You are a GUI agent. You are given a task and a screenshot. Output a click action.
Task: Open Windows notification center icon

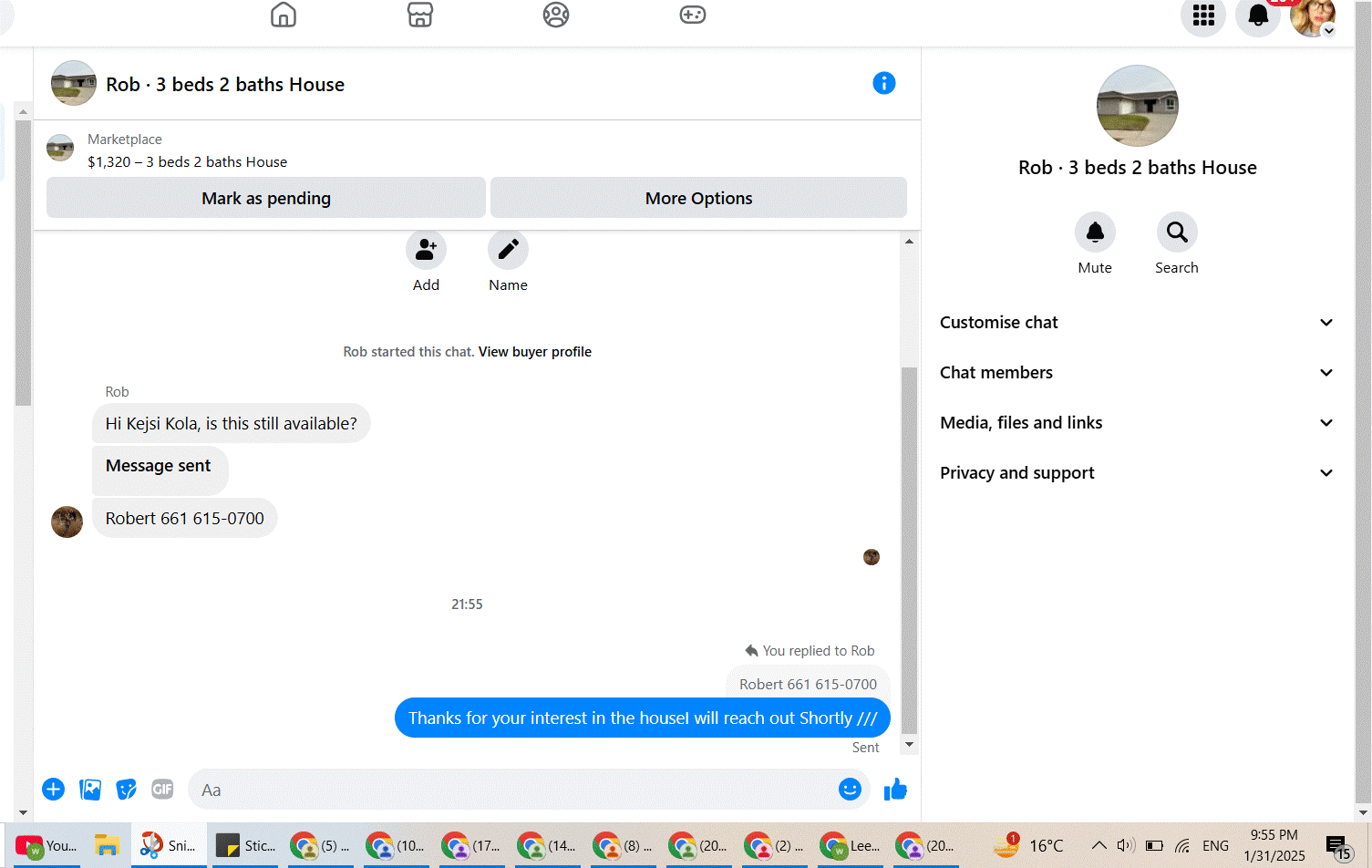(x=1336, y=846)
